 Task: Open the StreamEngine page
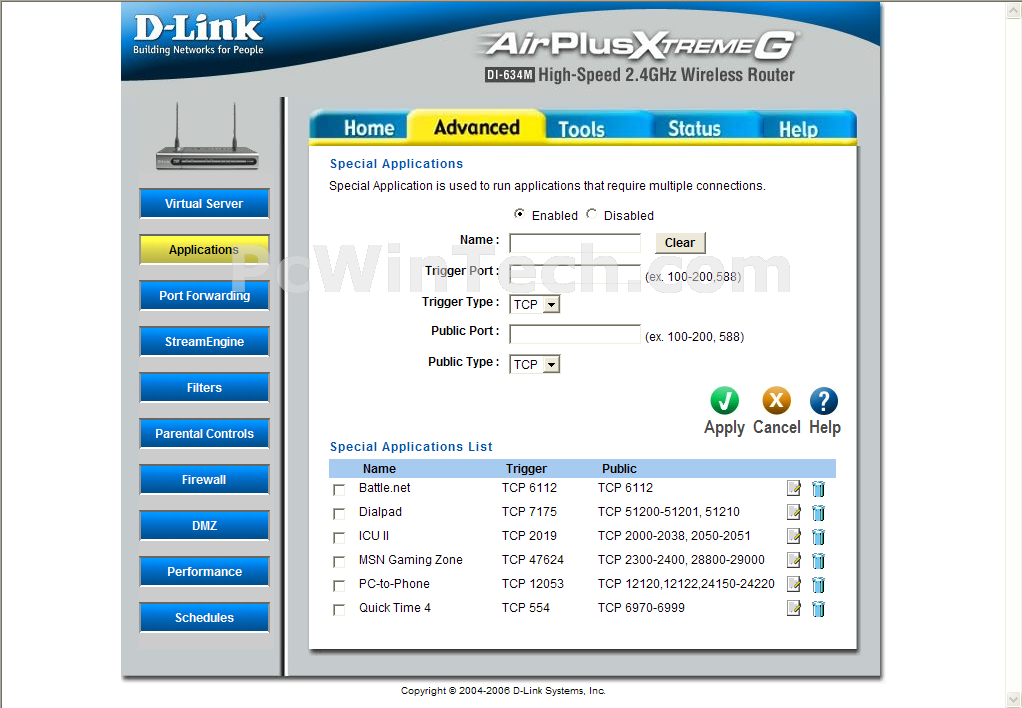click(204, 342)
